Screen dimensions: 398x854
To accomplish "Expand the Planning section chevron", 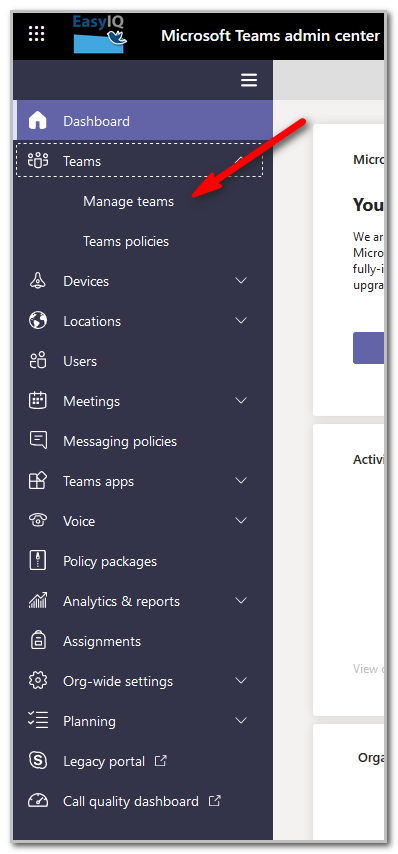I will coord(241,721).
